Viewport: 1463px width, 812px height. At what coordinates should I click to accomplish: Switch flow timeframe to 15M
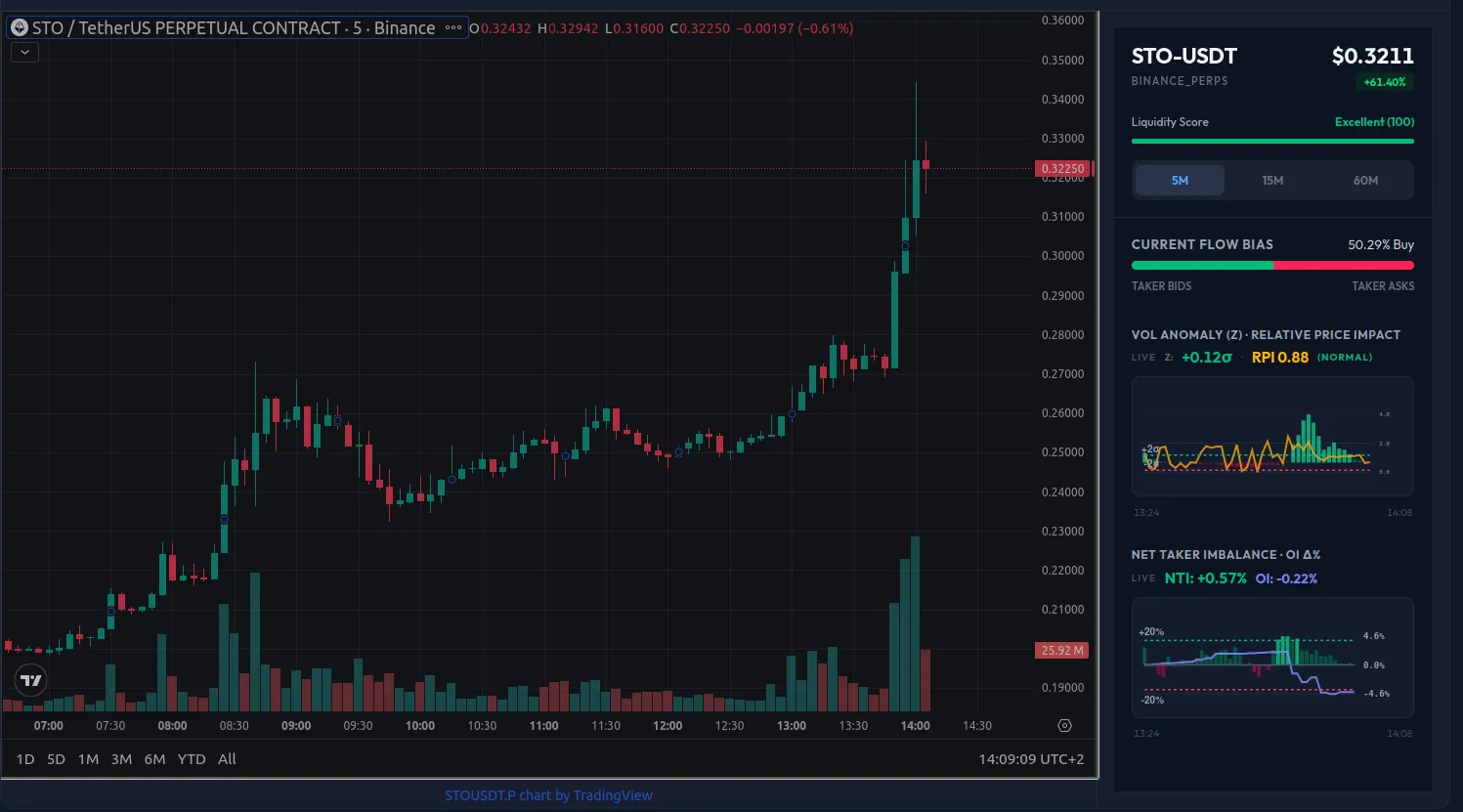[x=1272, y=180]
